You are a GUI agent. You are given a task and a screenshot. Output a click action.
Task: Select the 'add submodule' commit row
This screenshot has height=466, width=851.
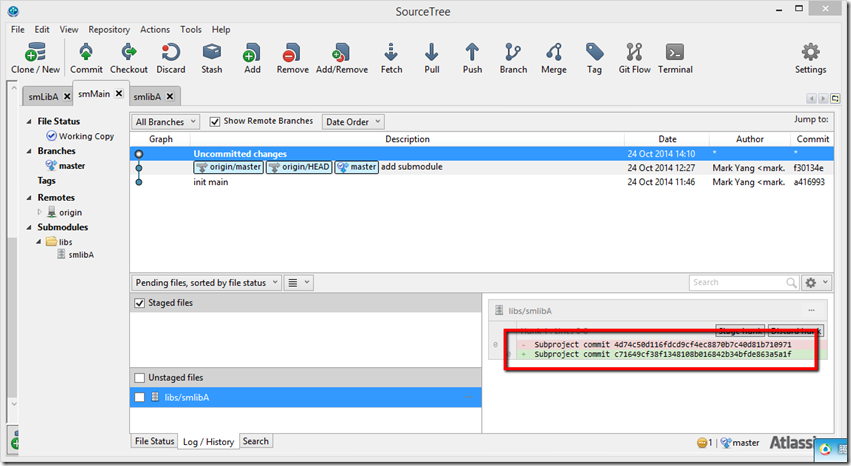(x=481, y=168)
